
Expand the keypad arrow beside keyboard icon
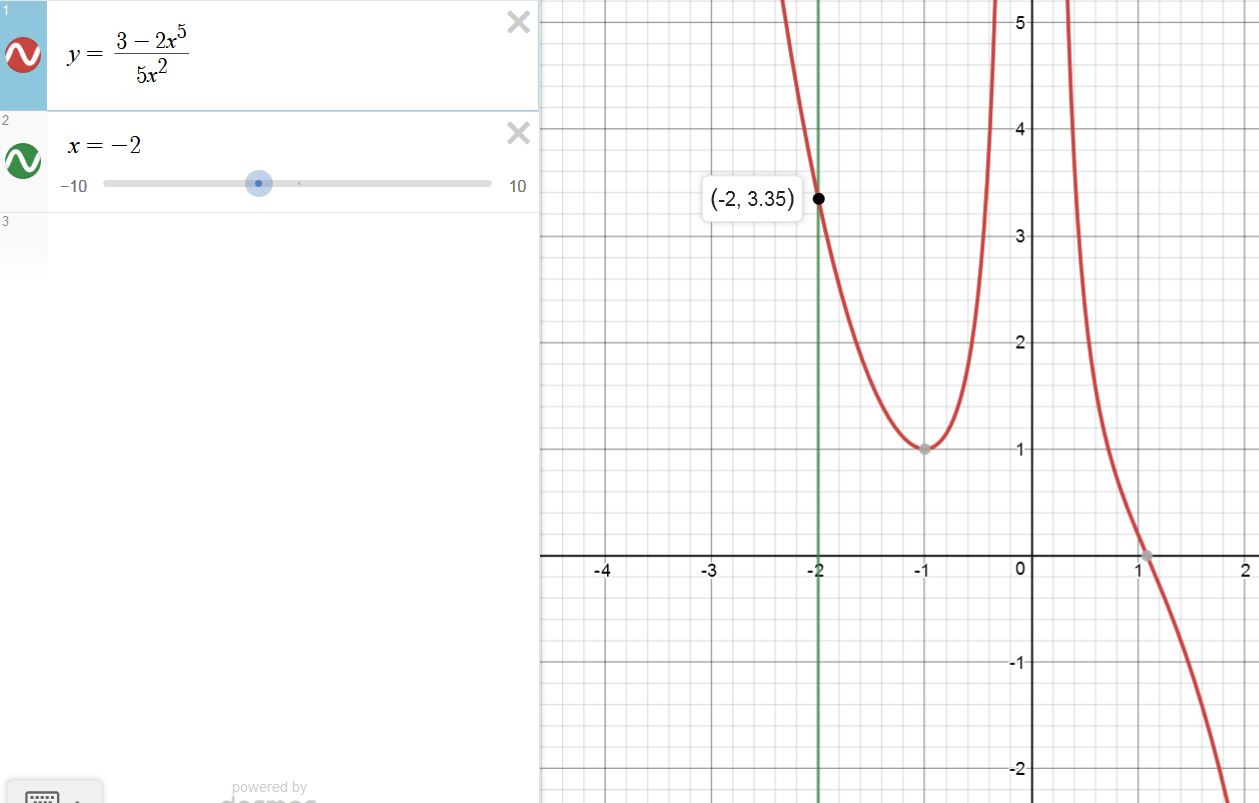tap(78, 798)
